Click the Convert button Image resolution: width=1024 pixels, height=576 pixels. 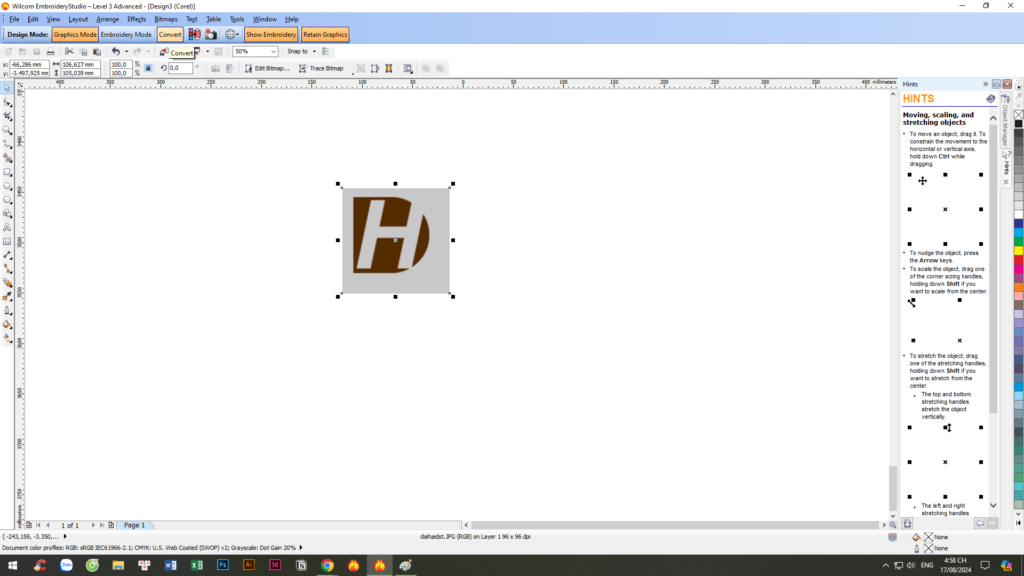coord(170,35)
